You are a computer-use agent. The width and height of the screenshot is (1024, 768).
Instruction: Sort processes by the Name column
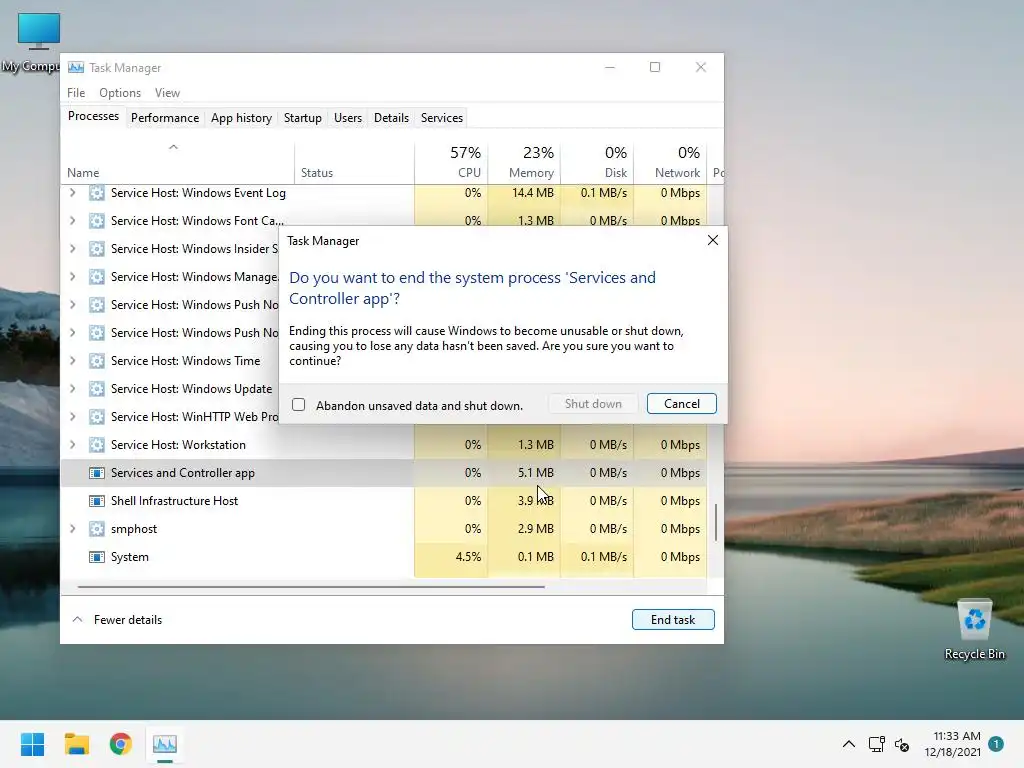[x=177, y=162]
